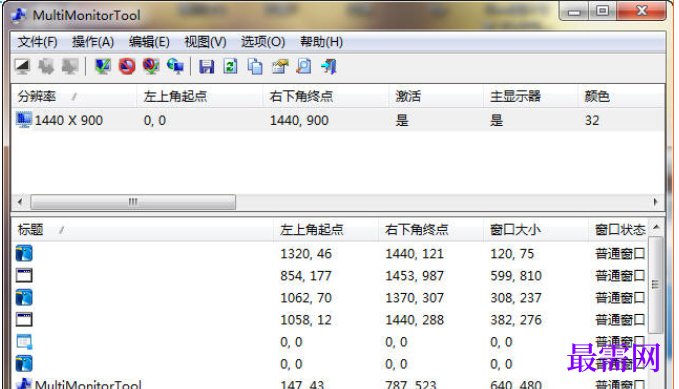
Task: Sort by monitor 右下角终点 column header
Action: tap(326, 96)
